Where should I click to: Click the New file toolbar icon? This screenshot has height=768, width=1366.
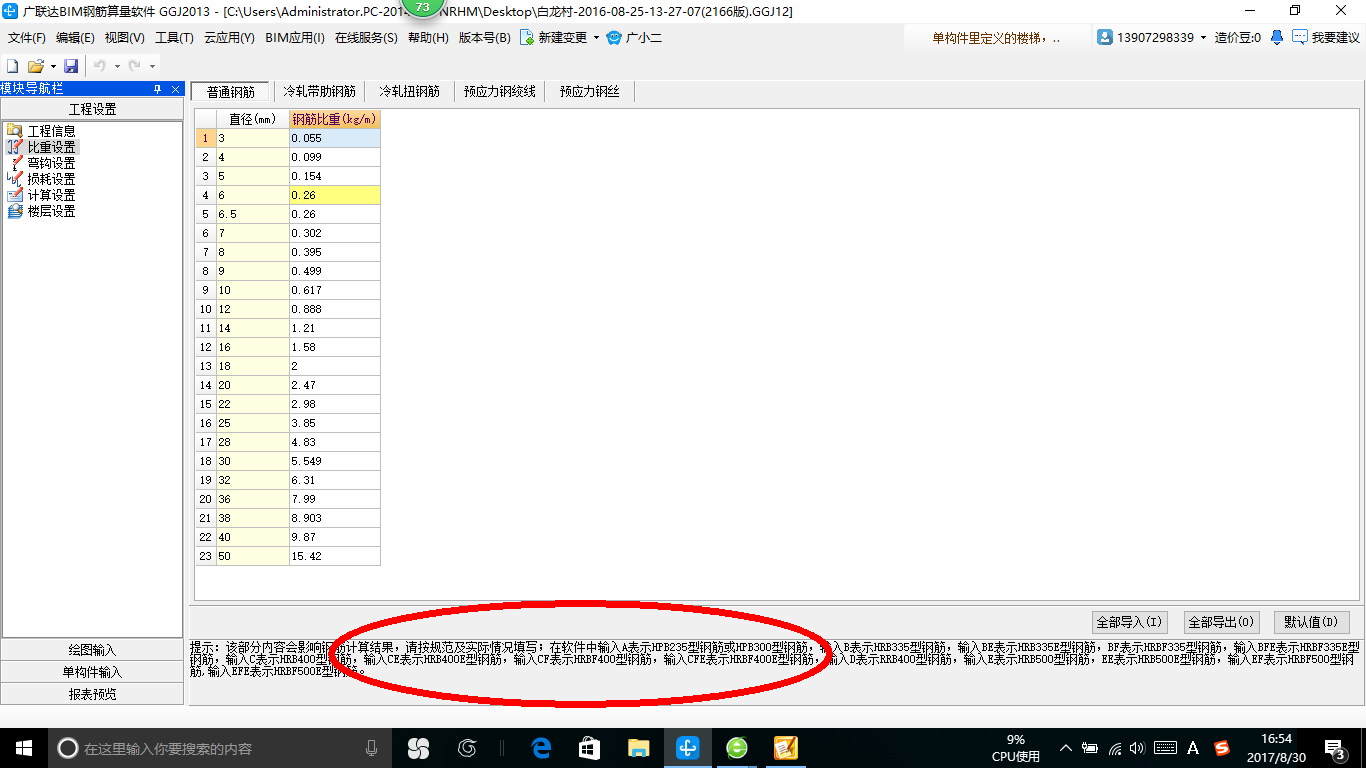tap(13, 66)
